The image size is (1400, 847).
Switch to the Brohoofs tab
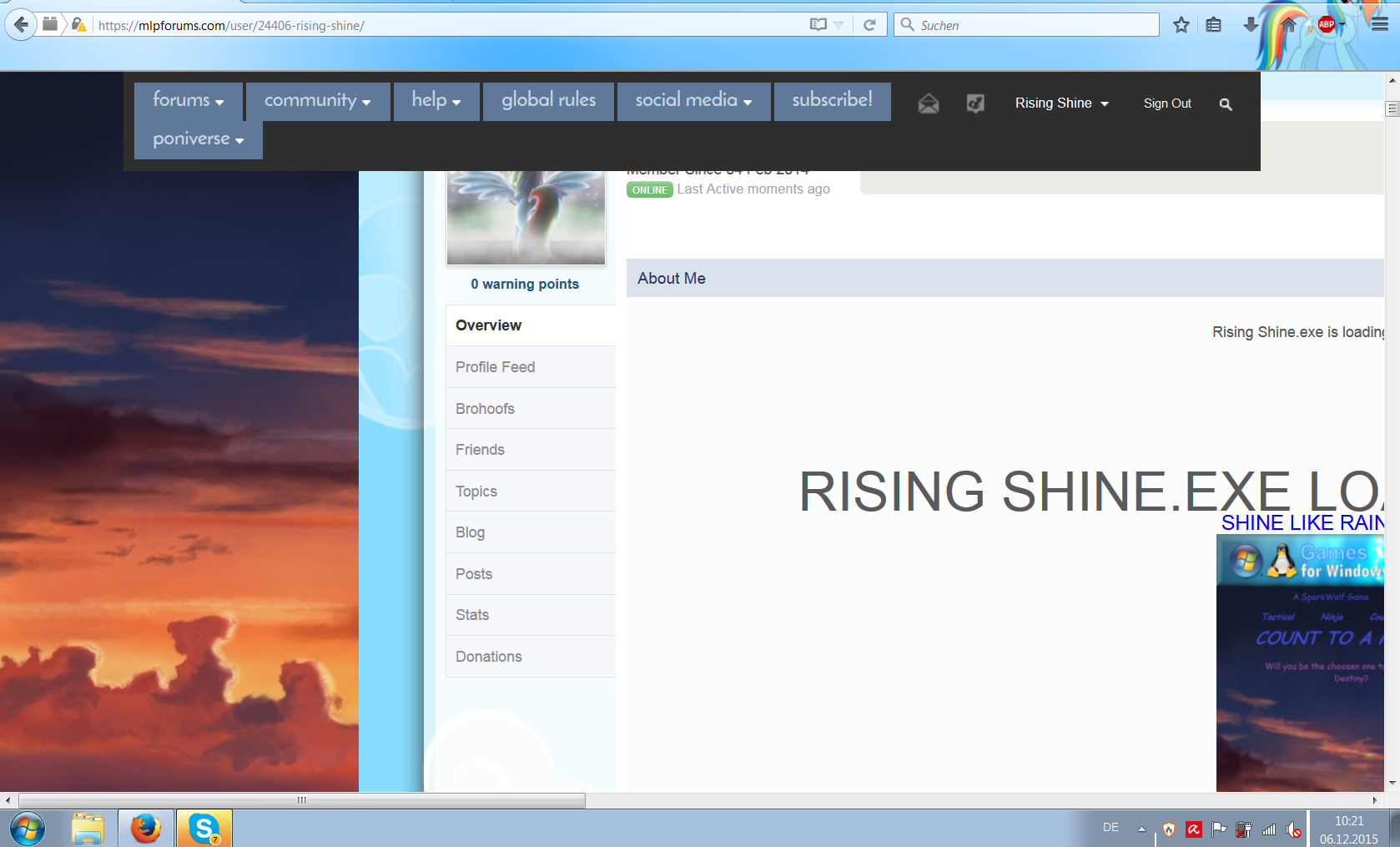(x=531, y=409)
